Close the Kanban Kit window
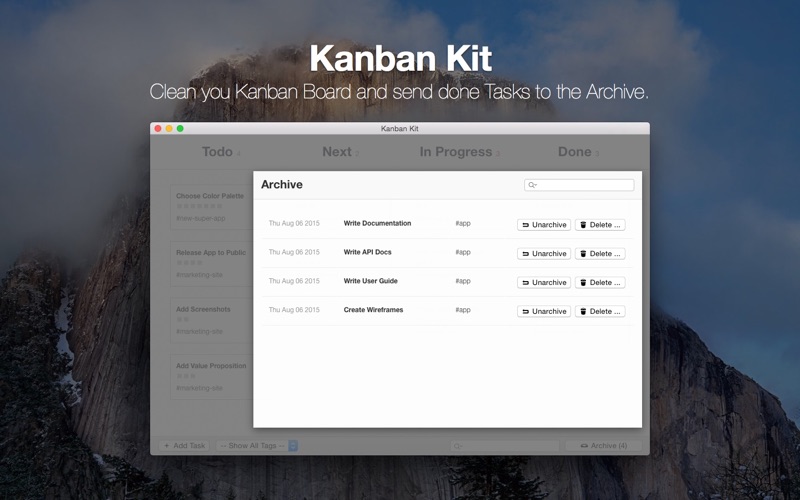This screenshot has height=500, width=800. point(158,129)
